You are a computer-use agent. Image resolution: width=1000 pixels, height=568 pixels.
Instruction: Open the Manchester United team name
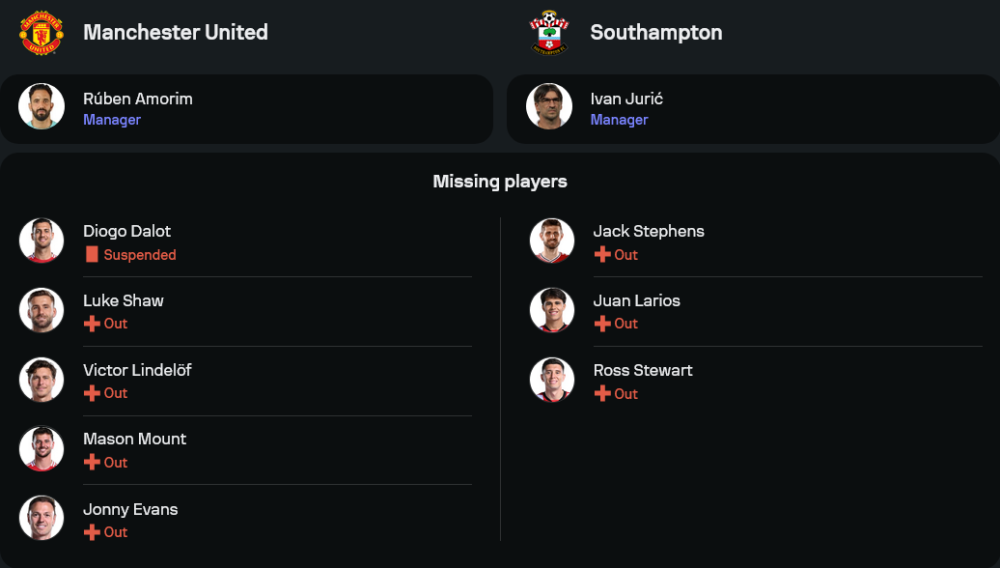[x=175, y=32]
